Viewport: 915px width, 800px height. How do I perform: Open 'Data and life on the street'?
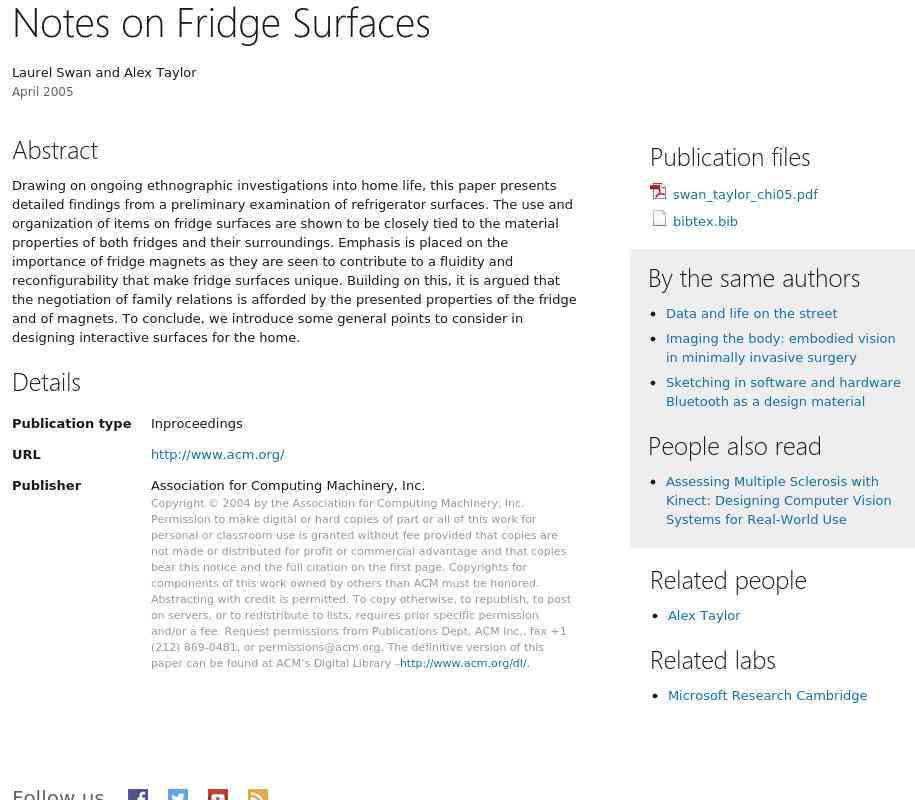pyautogui.click(x=751, y=314)
